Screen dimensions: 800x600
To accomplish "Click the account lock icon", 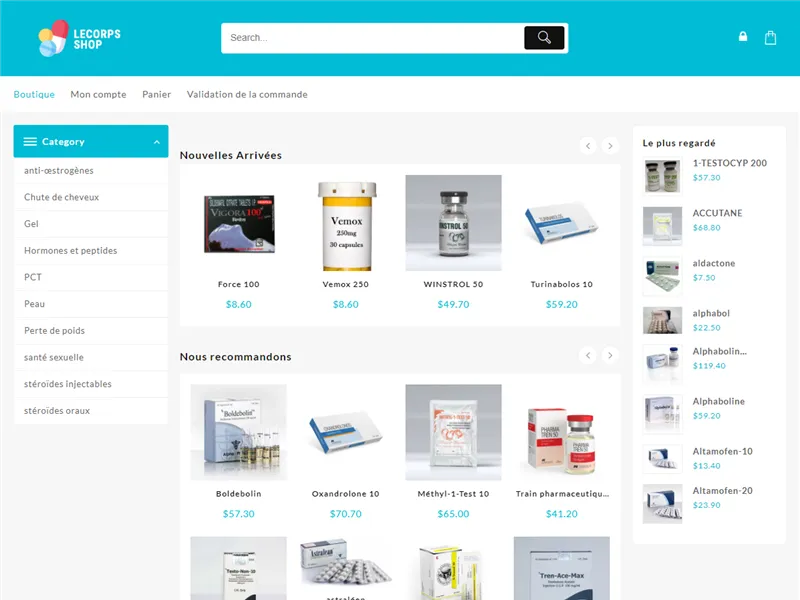I will click(742, 36).
